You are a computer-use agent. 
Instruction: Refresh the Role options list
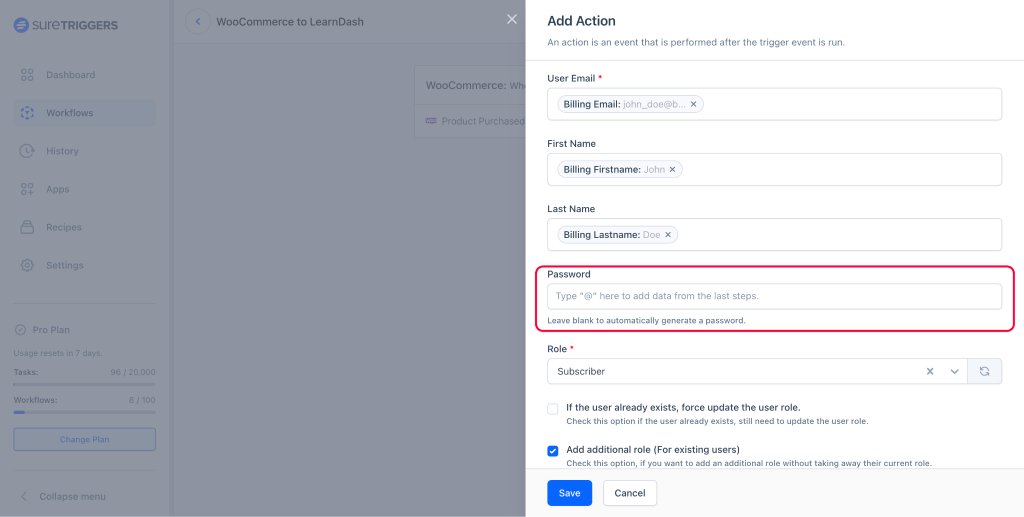coord(985,371)
